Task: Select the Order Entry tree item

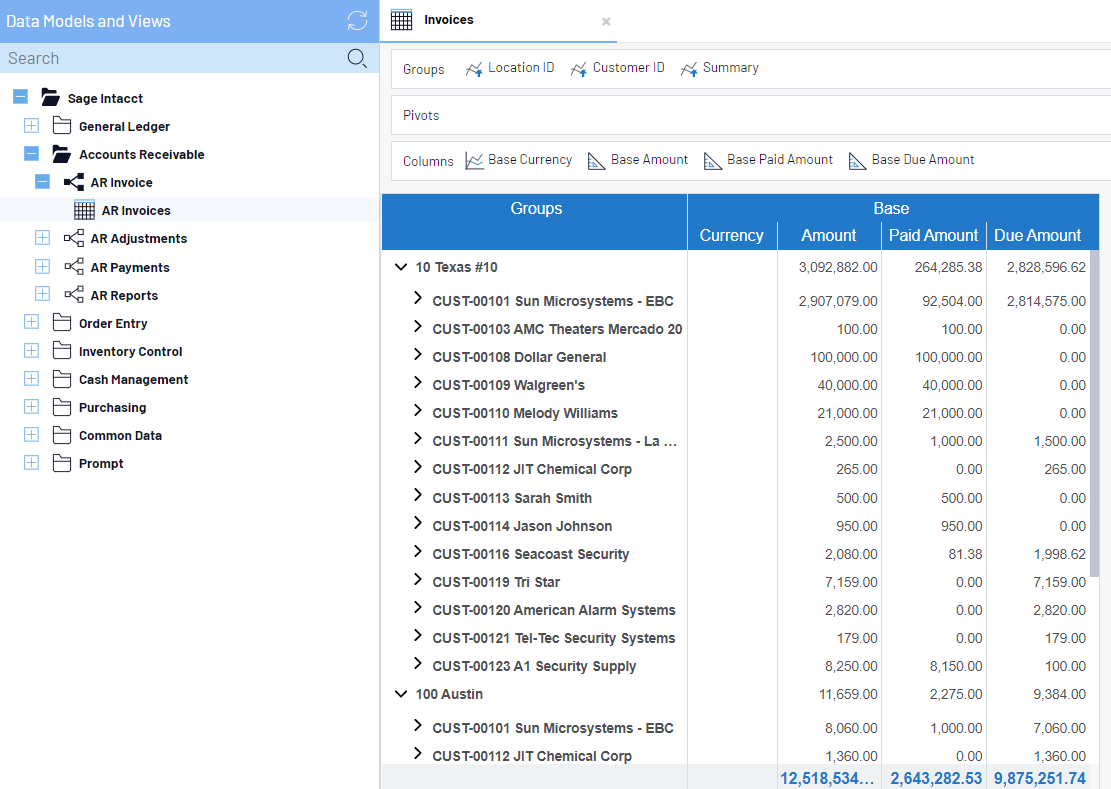Action: tap(113, 323)
